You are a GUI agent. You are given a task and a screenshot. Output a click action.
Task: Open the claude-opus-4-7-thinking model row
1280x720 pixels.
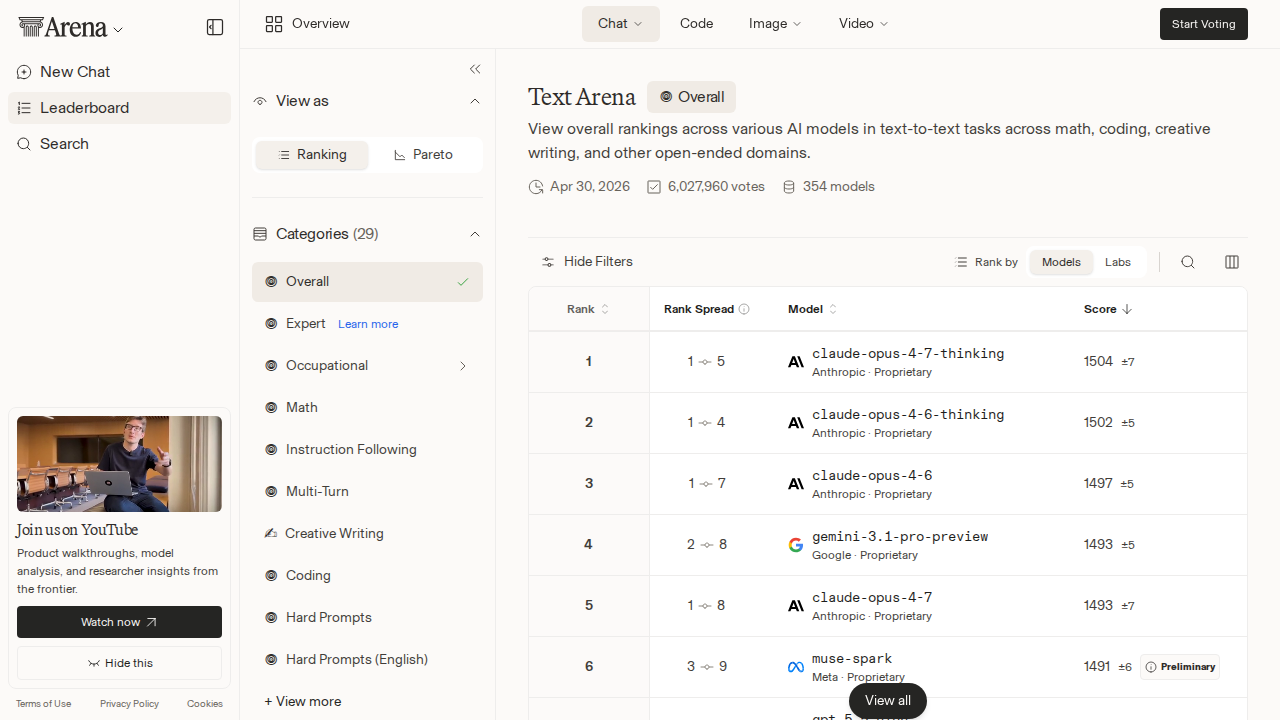888,362
